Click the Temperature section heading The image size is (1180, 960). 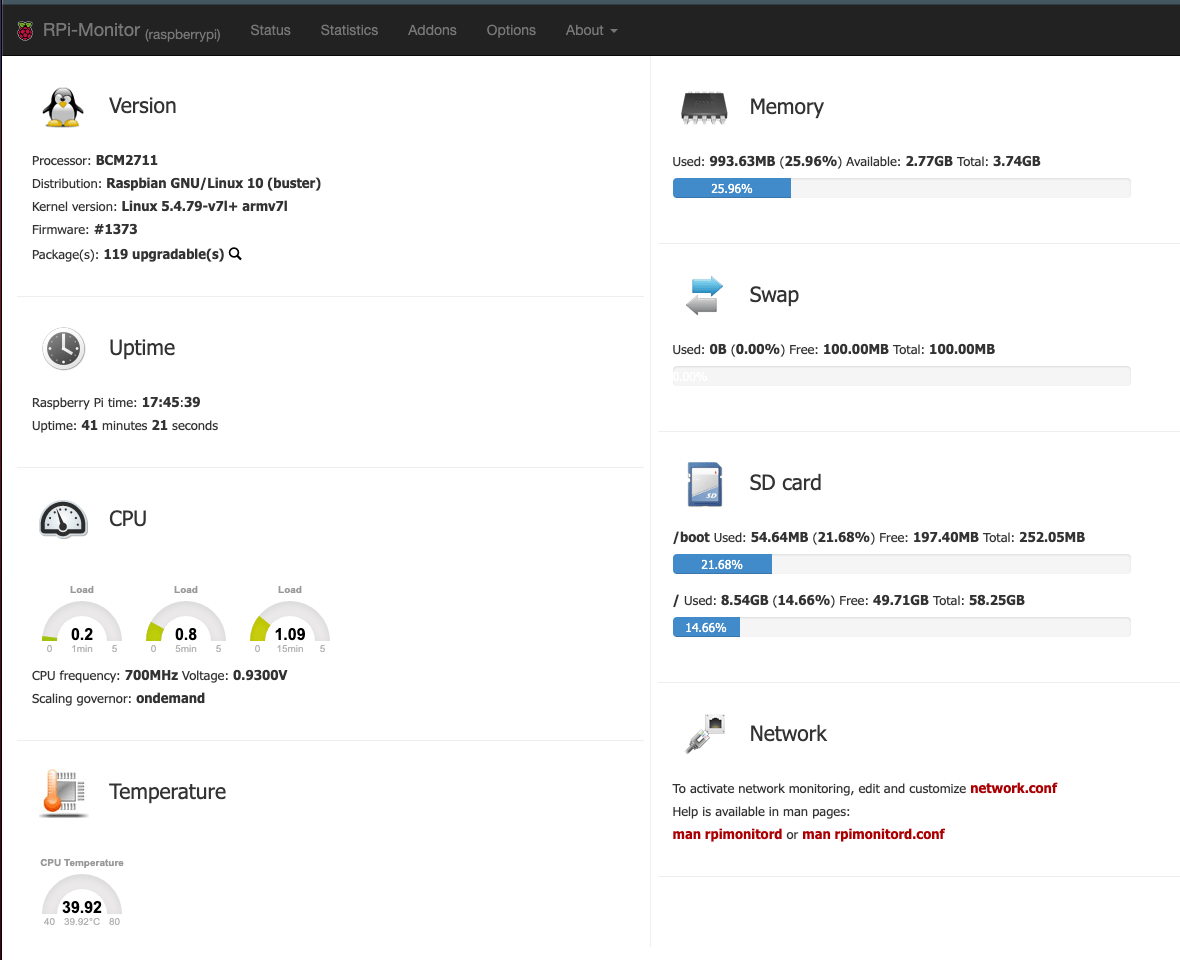click(167, 792)
